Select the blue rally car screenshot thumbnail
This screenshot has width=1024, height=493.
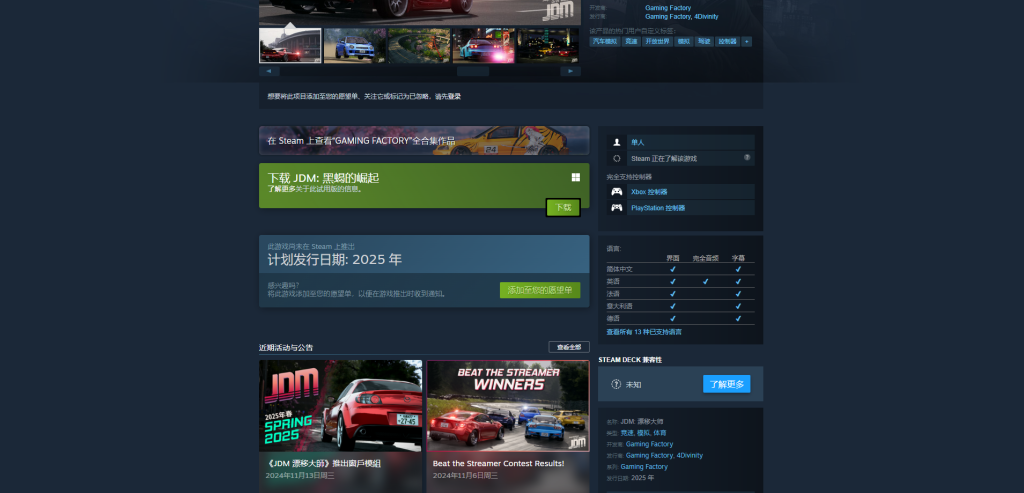(x=355, y=46)
